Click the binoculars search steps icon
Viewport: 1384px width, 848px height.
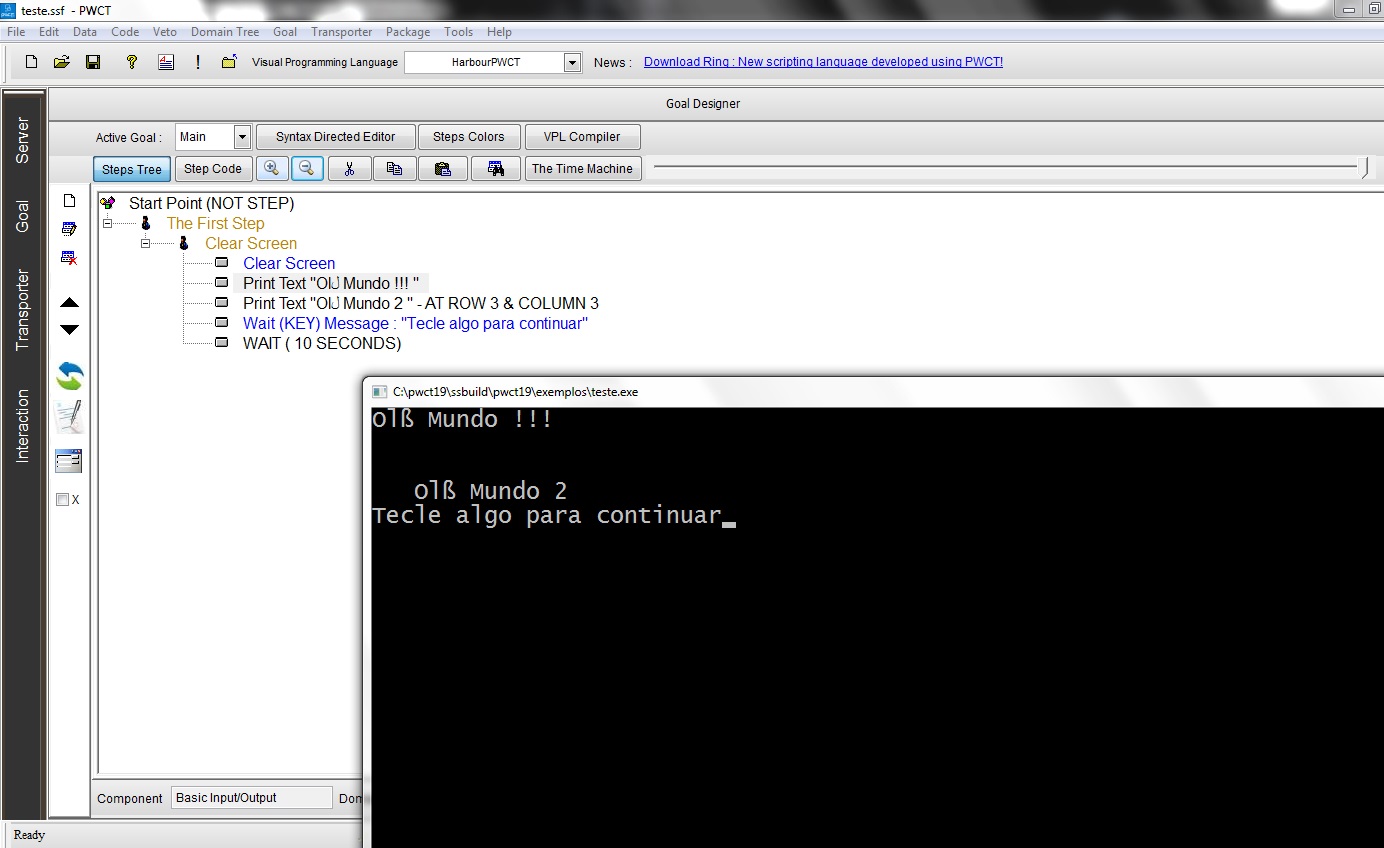[495, 169]
